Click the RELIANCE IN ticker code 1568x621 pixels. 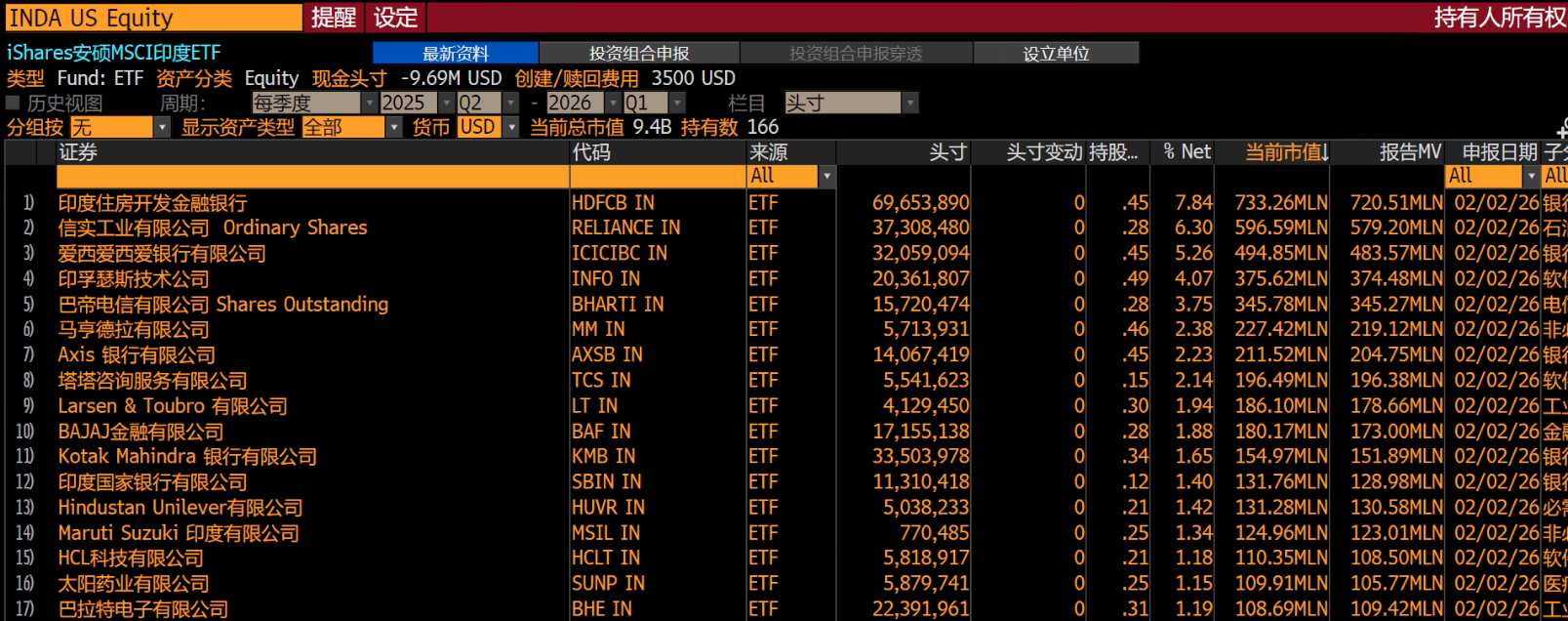pyautogui.click(x=626, y=228)
